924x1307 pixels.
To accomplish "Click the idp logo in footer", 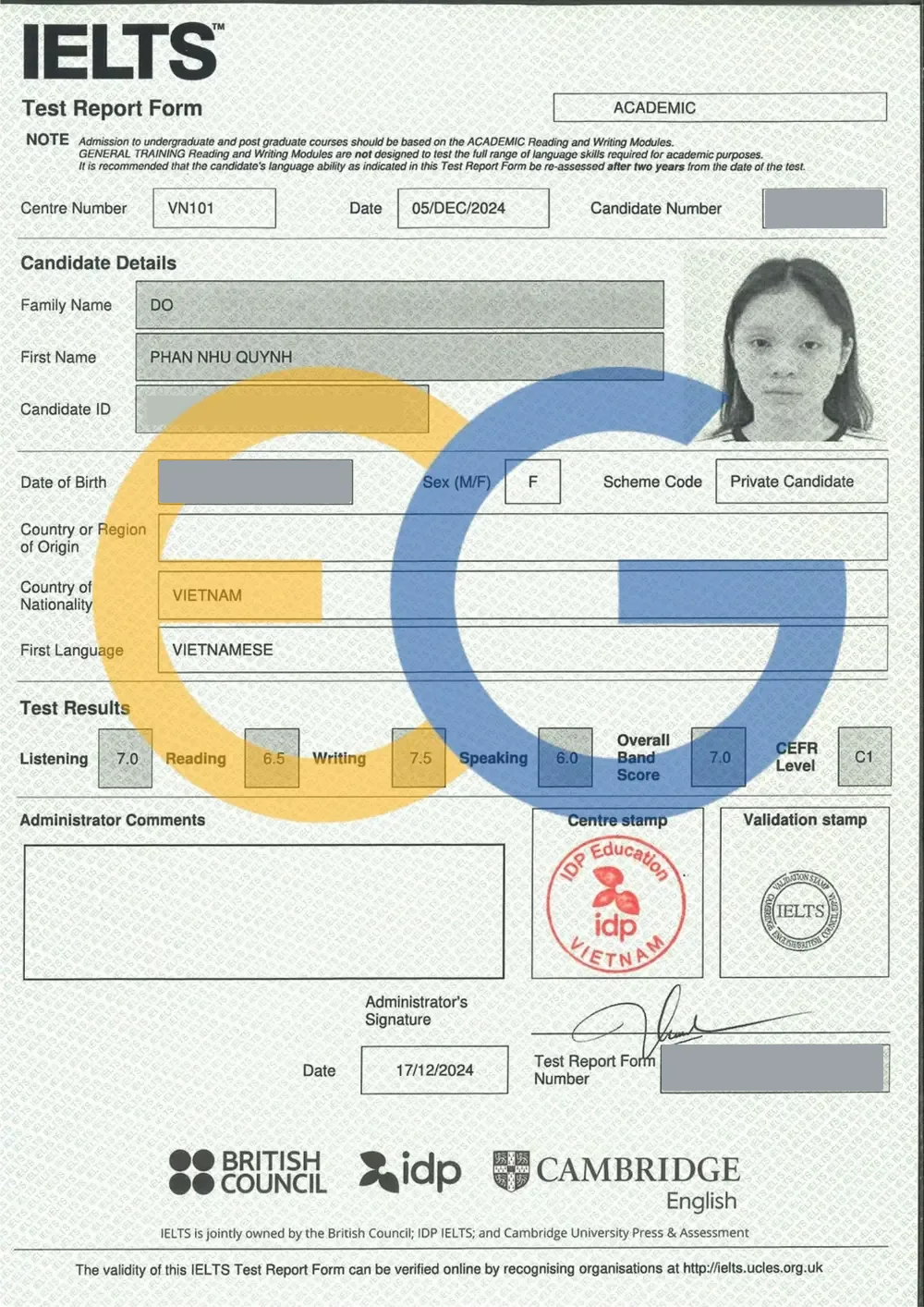I will (410, 1171).
